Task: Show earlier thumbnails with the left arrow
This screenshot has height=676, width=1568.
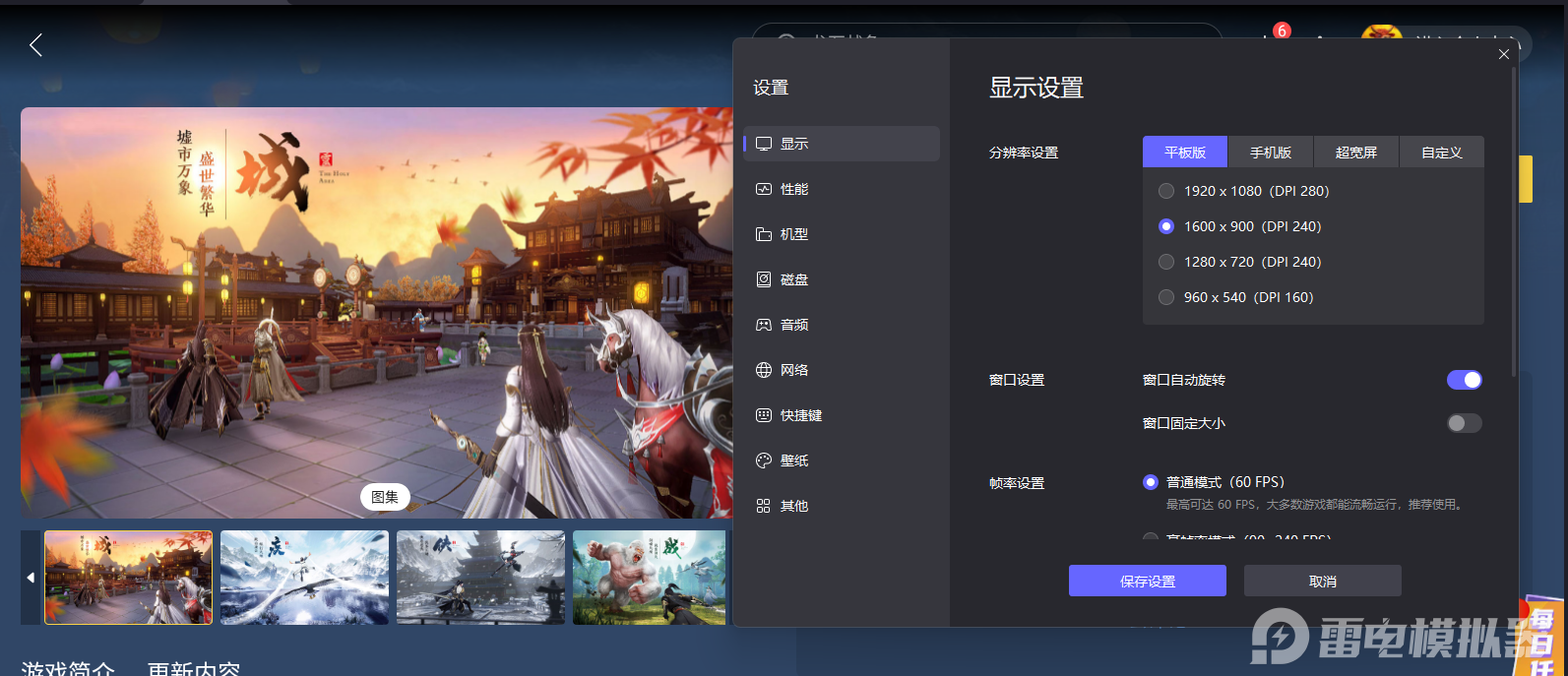Action: pyautogui.click(x=31, y=578)
